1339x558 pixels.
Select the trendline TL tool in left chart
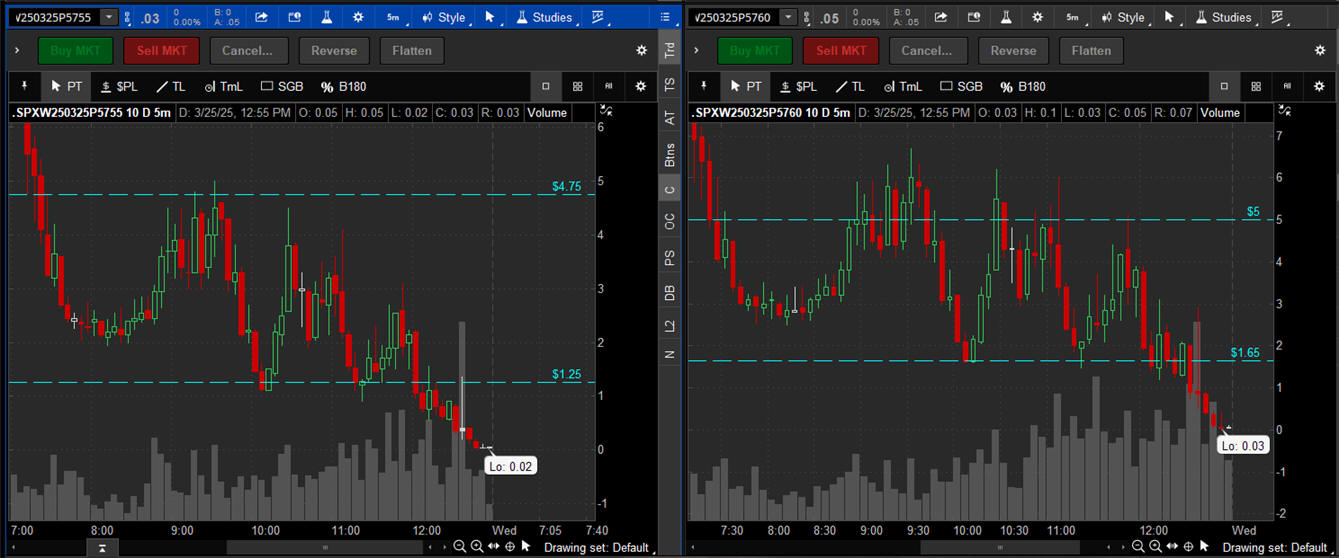(171, 87)
